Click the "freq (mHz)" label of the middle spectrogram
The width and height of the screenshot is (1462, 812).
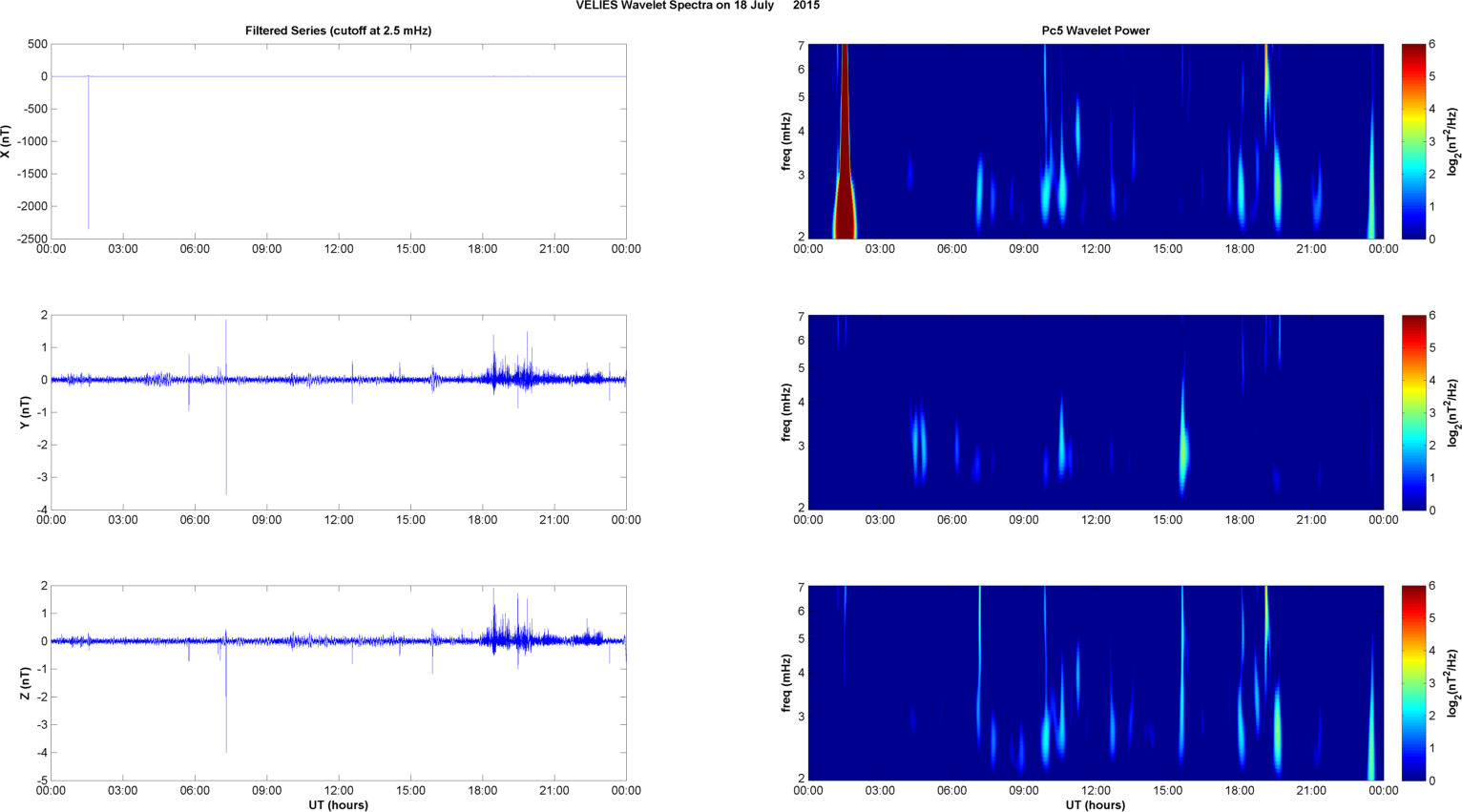coord(785,412)
